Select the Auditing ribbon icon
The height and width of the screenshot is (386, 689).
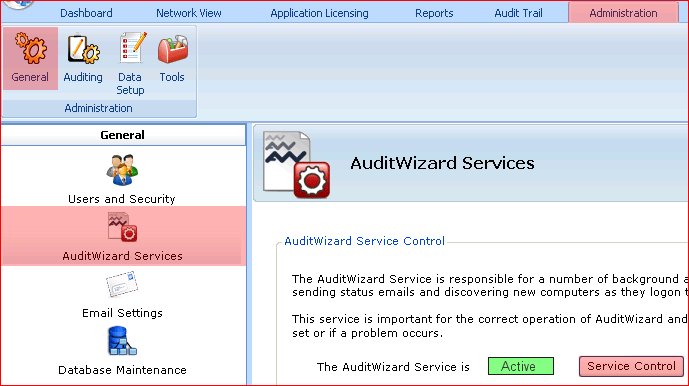[x=83, y=50]
